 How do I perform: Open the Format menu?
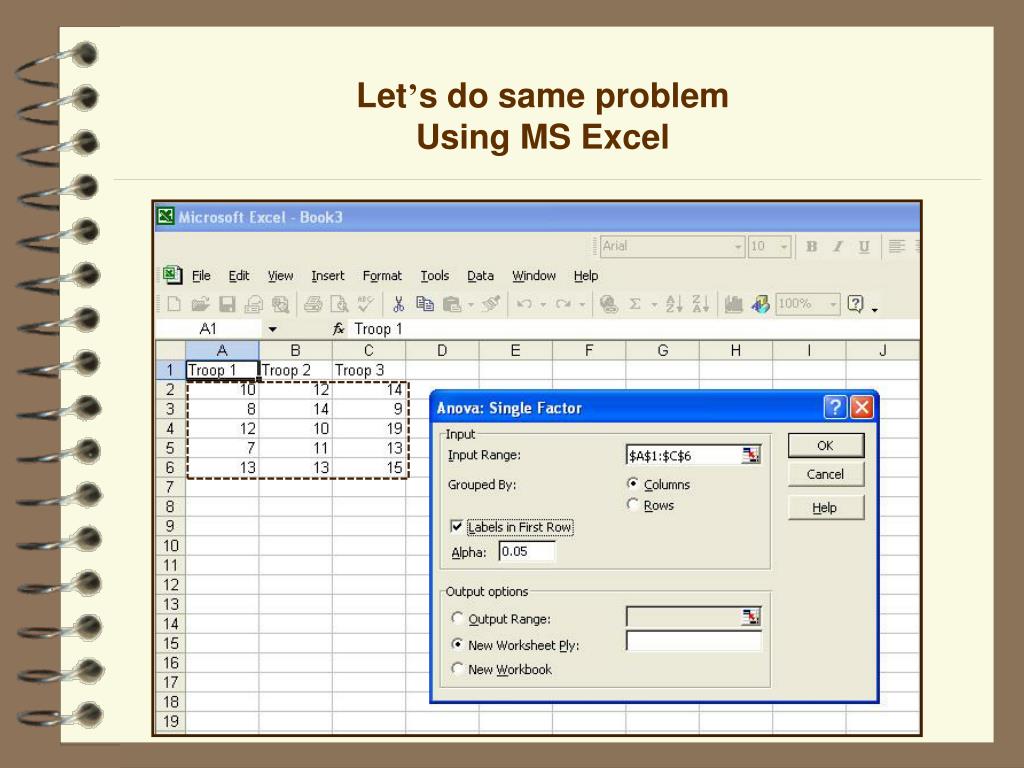382,276
